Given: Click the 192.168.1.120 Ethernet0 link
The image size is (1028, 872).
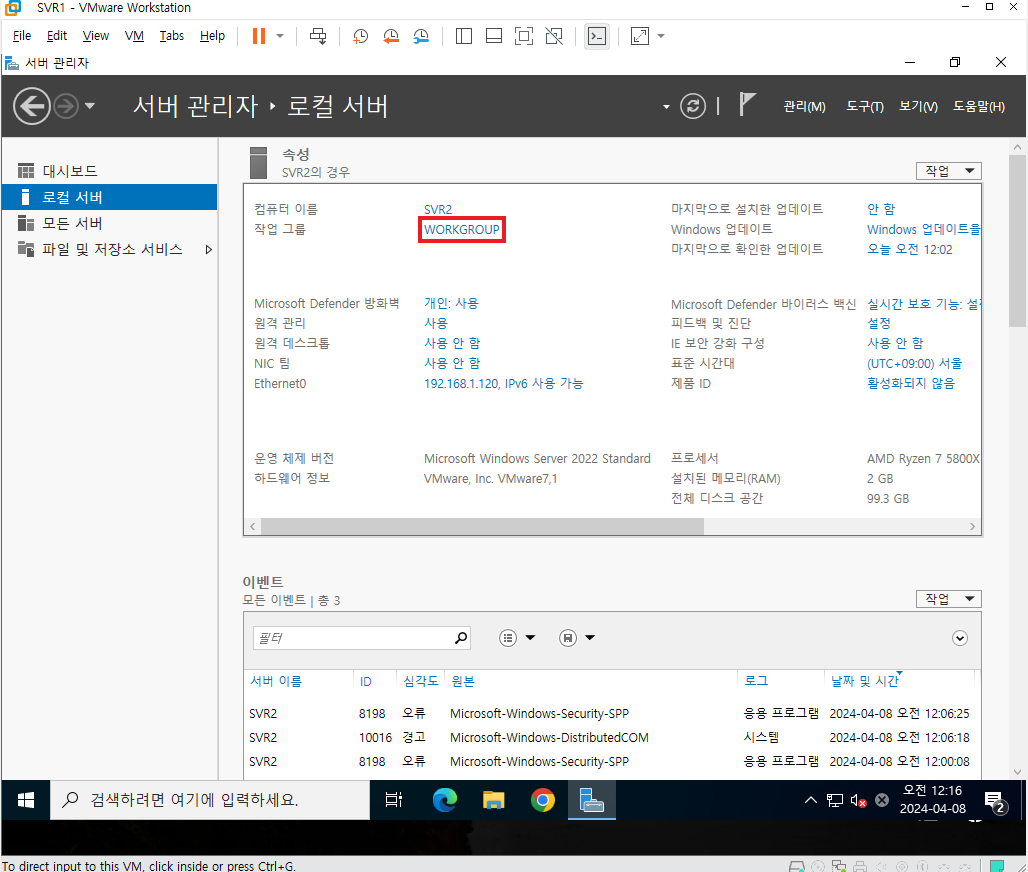Looking at the screenshot, I should [504, 384].
